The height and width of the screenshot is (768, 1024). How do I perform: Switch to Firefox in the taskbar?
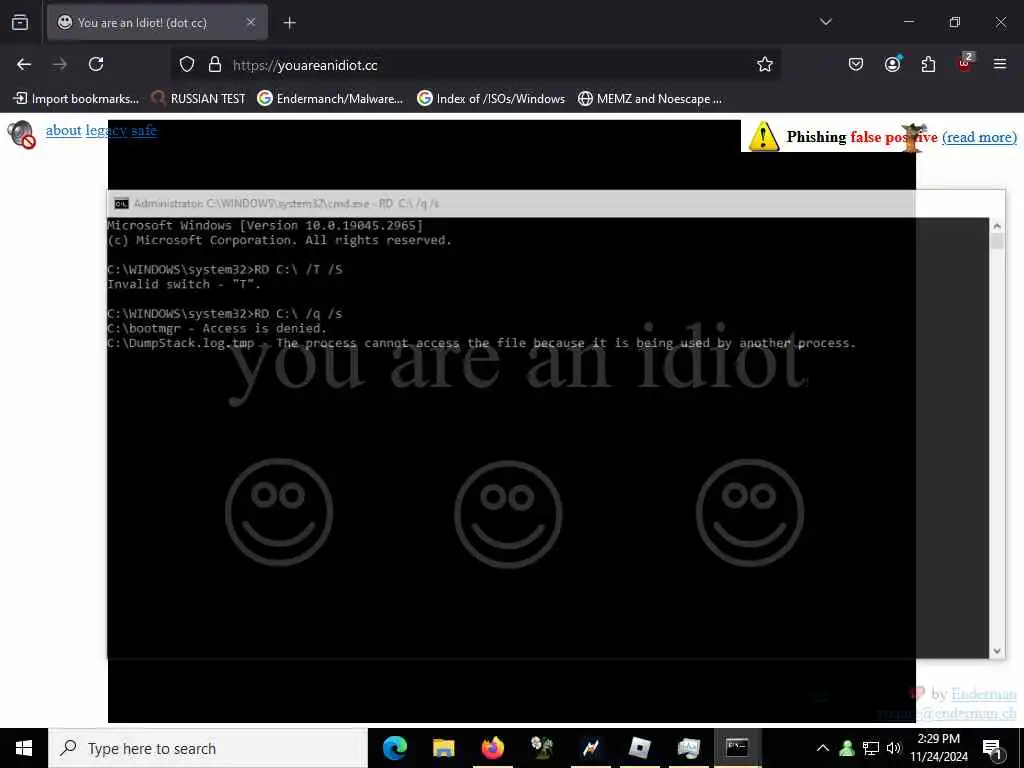492,748
